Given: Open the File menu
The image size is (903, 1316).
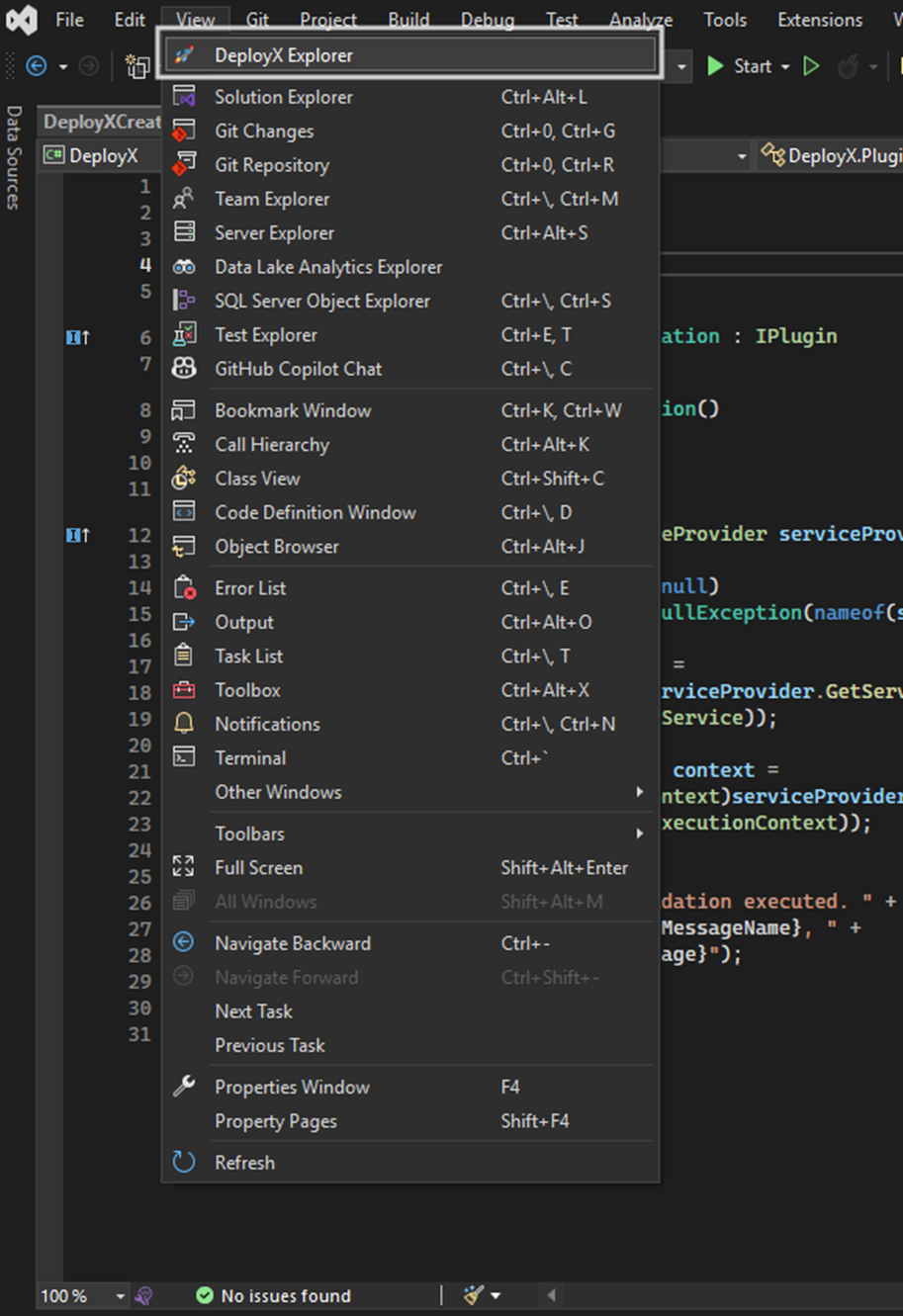Looking at the screenshot, I should point(69,20).
